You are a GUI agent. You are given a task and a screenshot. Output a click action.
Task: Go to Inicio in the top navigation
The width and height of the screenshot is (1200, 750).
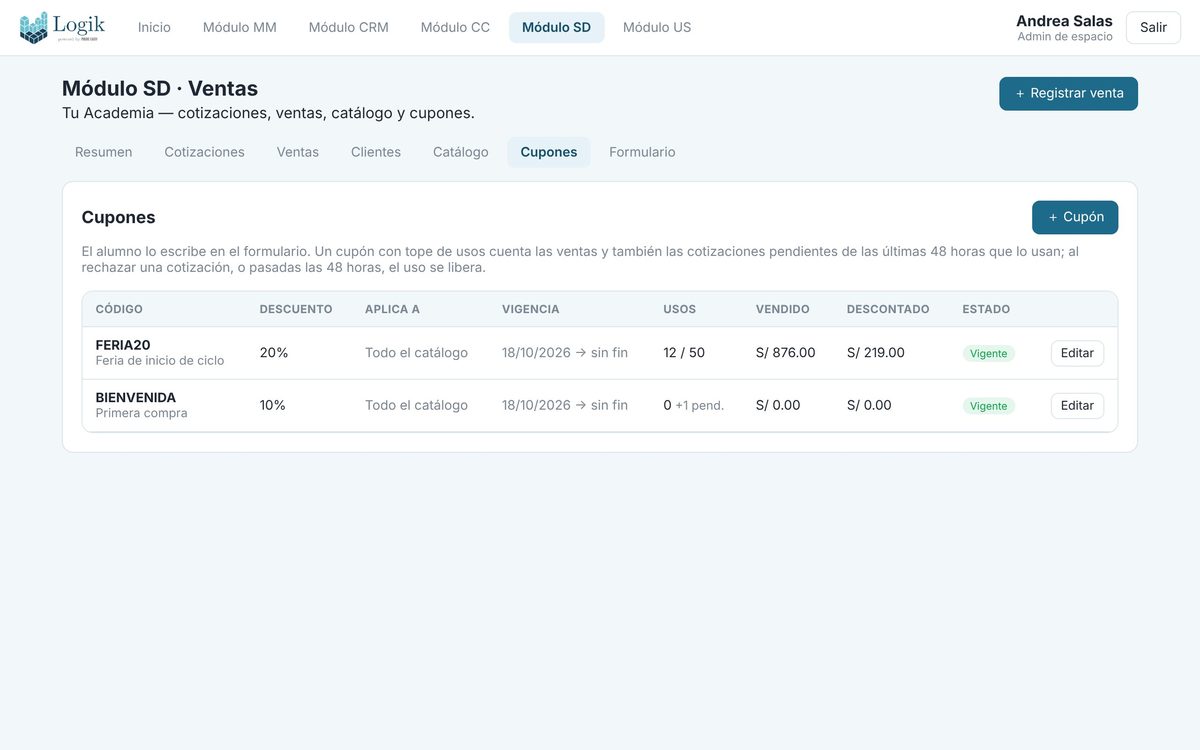point(154,27)
